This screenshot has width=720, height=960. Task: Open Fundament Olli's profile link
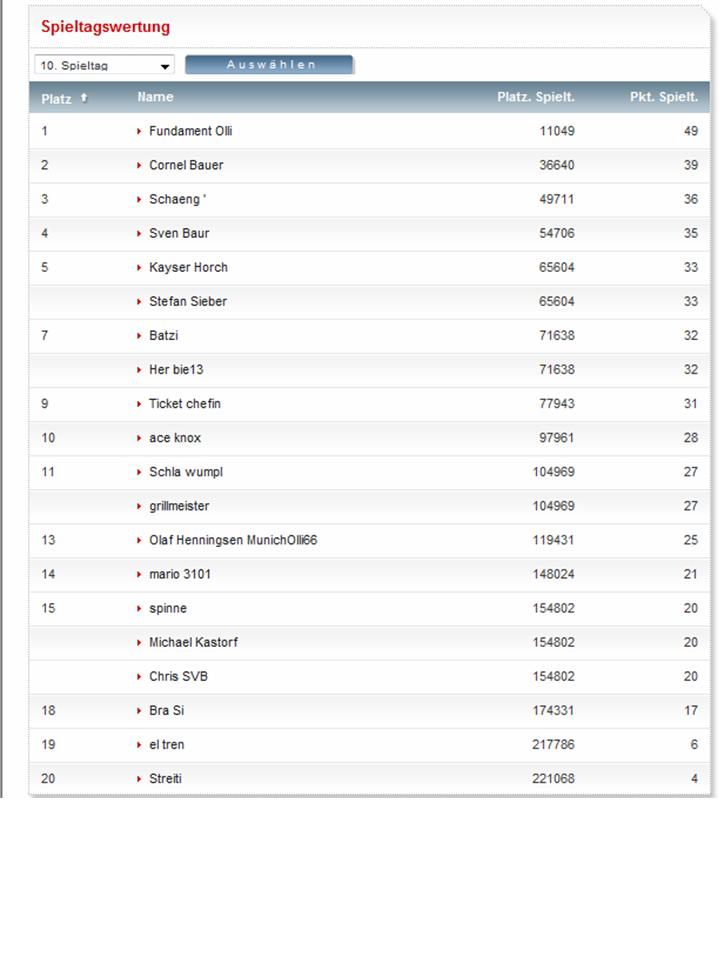pos(190,131)
